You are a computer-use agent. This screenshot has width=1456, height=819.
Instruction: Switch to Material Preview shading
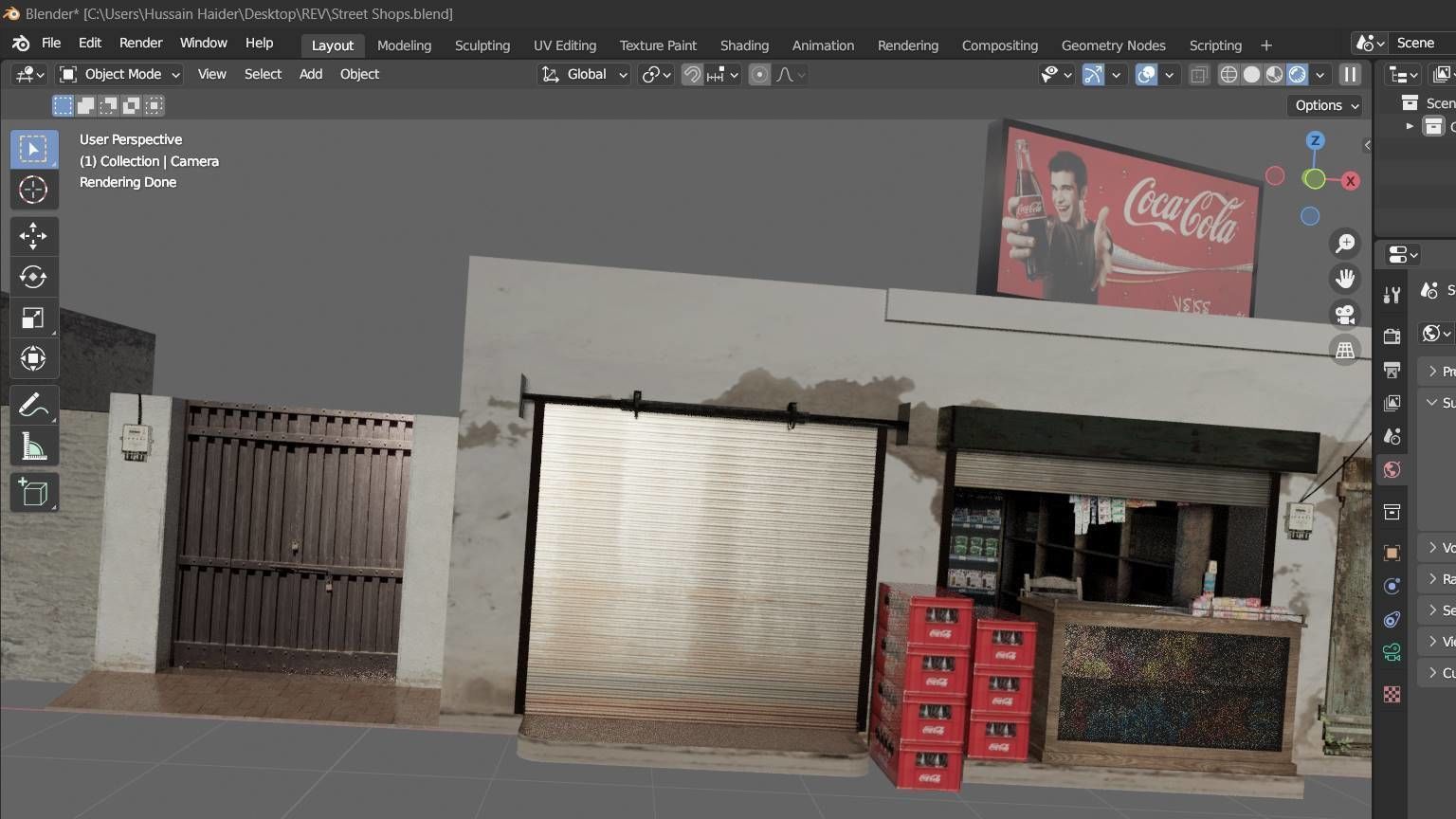1274,74
